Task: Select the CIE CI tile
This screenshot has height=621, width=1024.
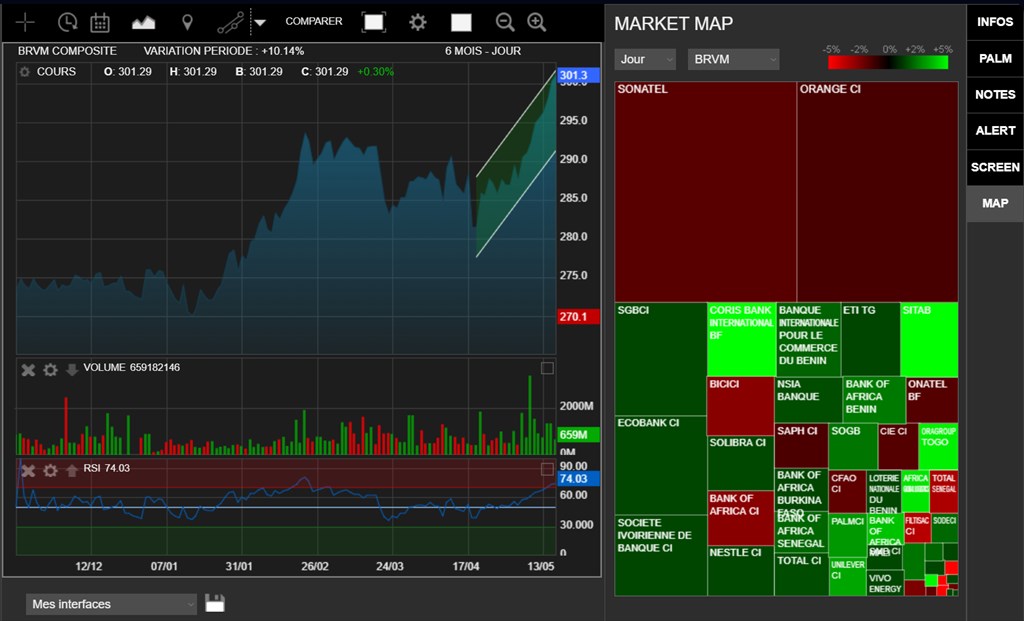Action: coord(898,446)
